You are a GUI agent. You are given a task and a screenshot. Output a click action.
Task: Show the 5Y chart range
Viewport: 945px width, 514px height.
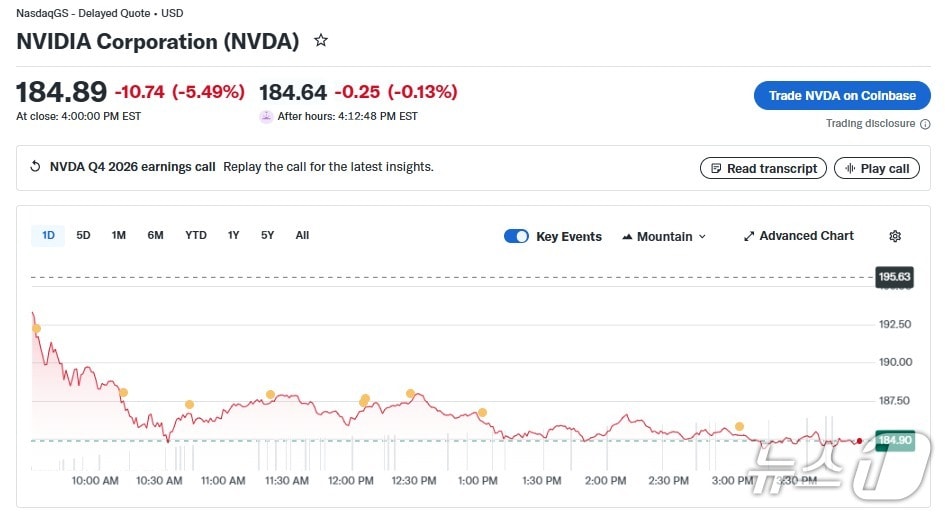267,235
